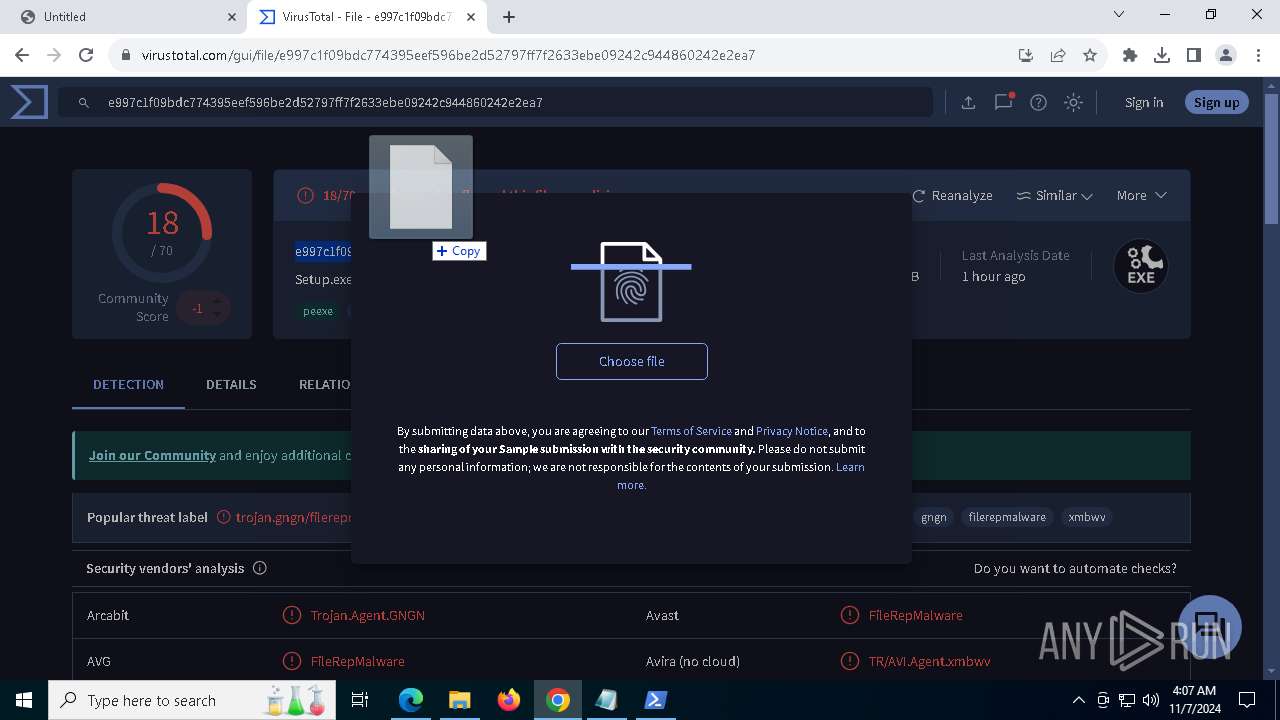Image resolution: width=1280 pixels, height=720 pixels.
Task: Click the Reanalyze button
Action: point(952,195)
